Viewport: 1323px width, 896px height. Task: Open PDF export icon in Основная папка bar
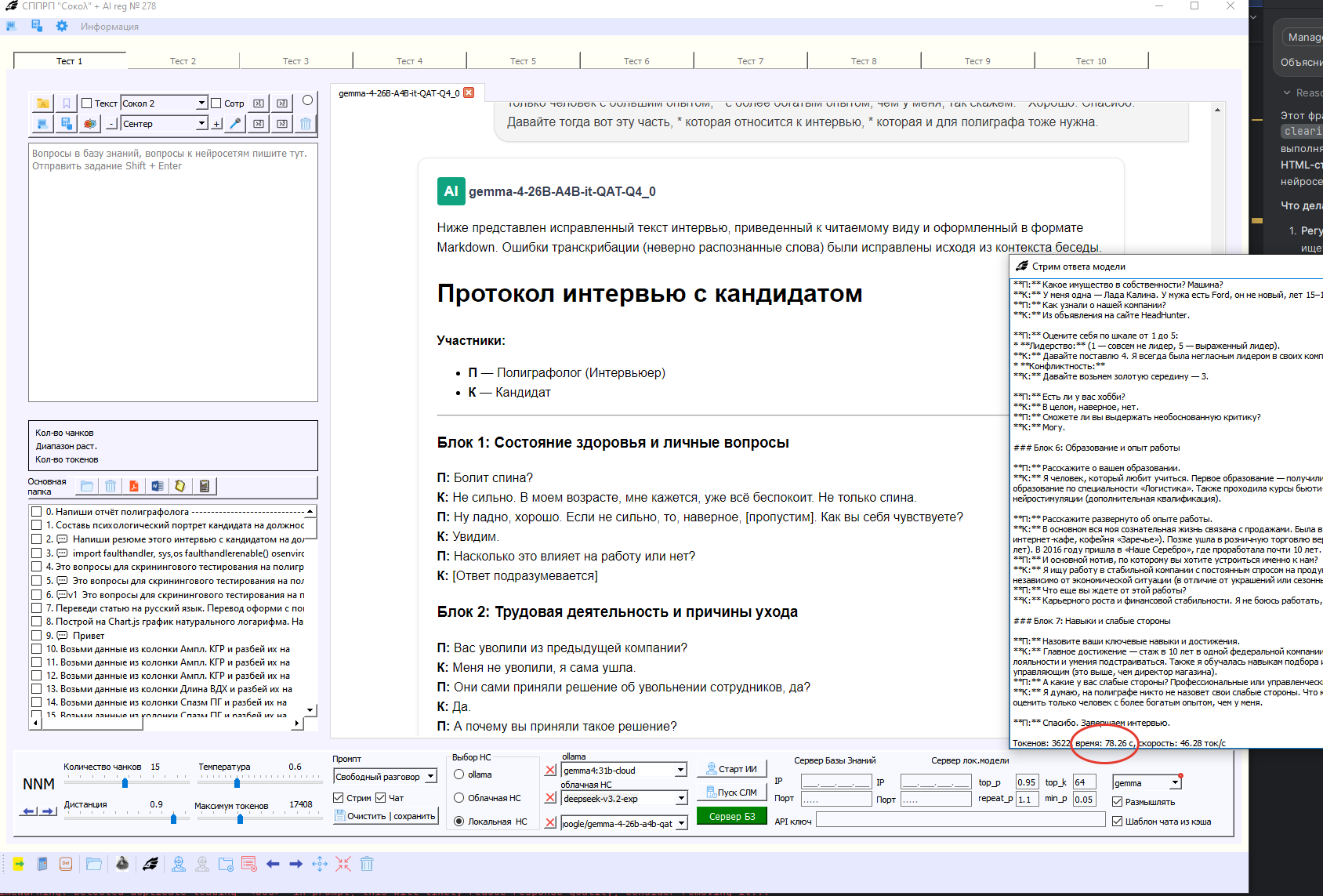click(x=134, y=486)
